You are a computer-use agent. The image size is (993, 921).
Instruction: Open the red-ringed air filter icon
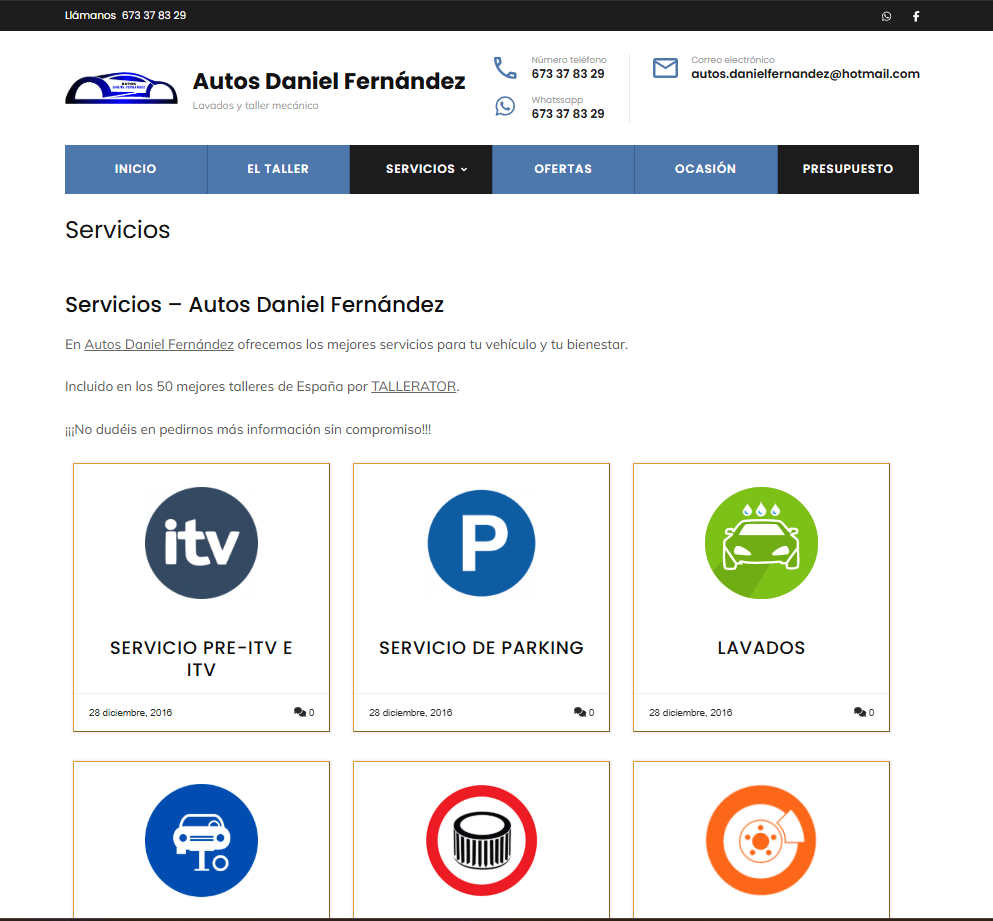[x=481, y=841]
